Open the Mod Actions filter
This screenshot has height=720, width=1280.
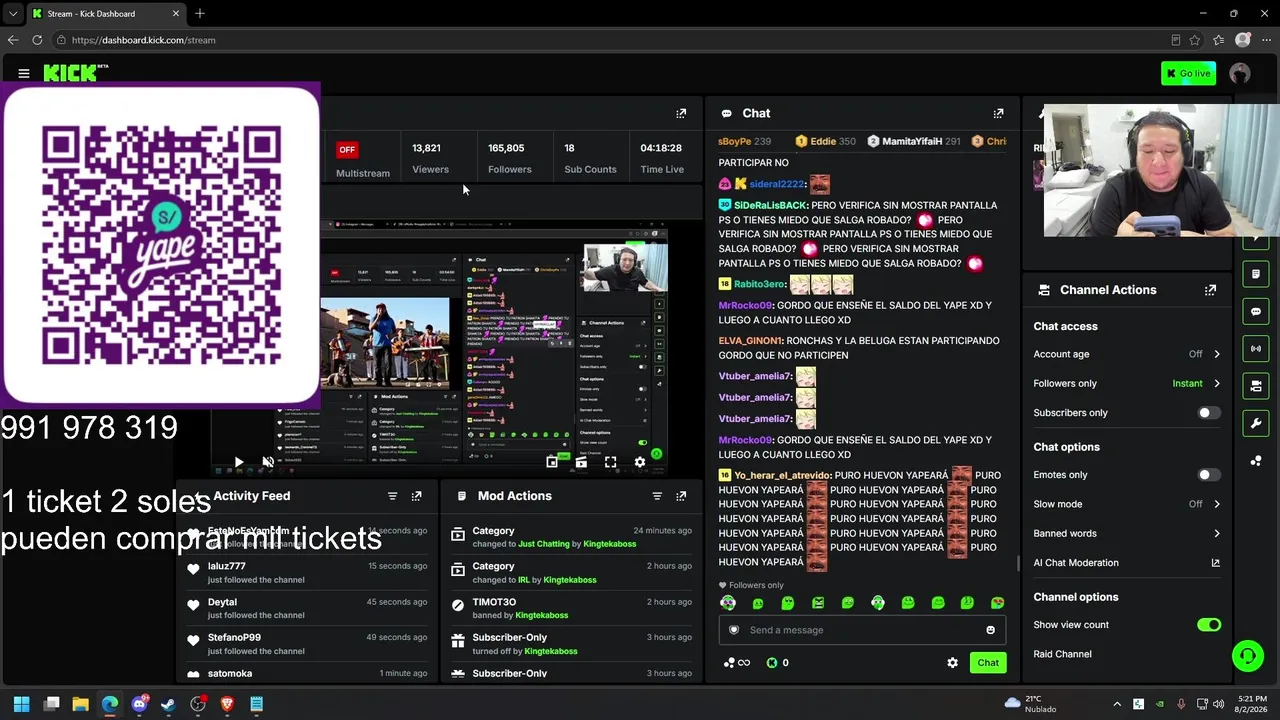click(x=657, y=496)
